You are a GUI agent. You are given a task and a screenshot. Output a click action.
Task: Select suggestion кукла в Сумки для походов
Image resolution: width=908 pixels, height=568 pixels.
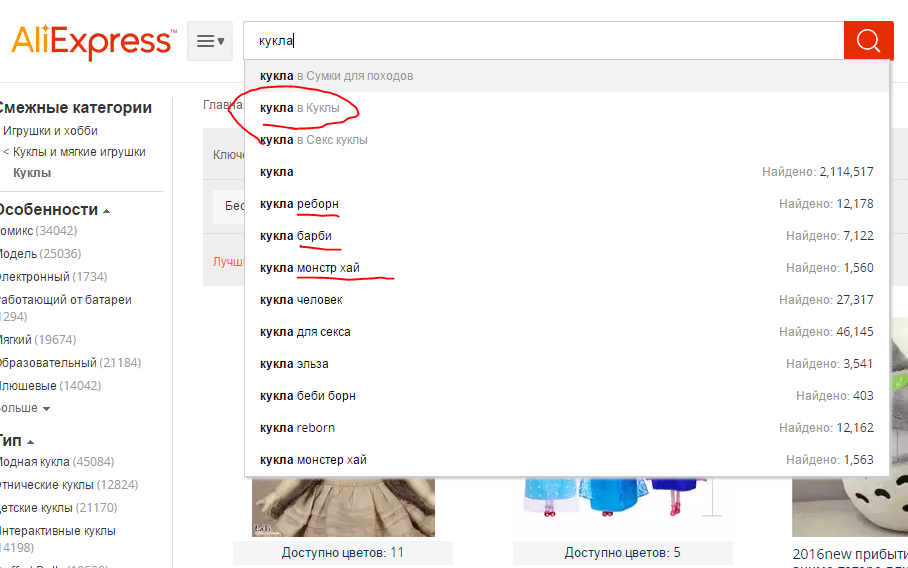tap(567, 76)
